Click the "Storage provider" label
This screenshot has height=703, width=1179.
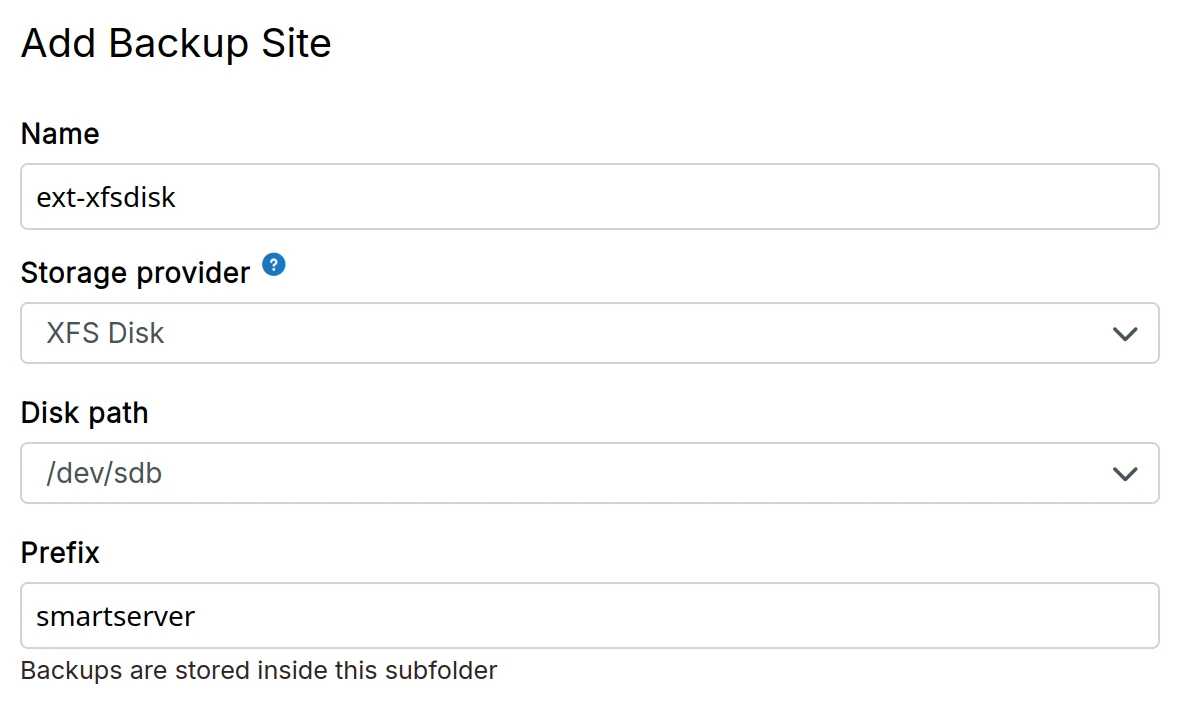coord(135,273)
